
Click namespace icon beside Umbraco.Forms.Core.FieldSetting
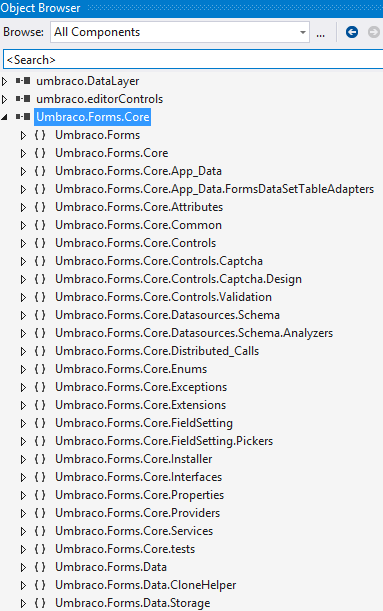pyautogui.click(x=40, y=423)
